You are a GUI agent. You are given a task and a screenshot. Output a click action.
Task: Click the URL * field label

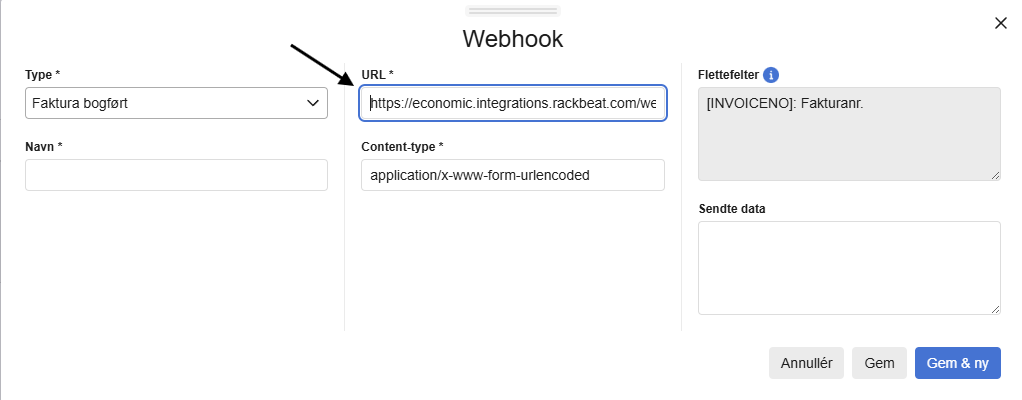pyautogui.click(x=377, y=75)
